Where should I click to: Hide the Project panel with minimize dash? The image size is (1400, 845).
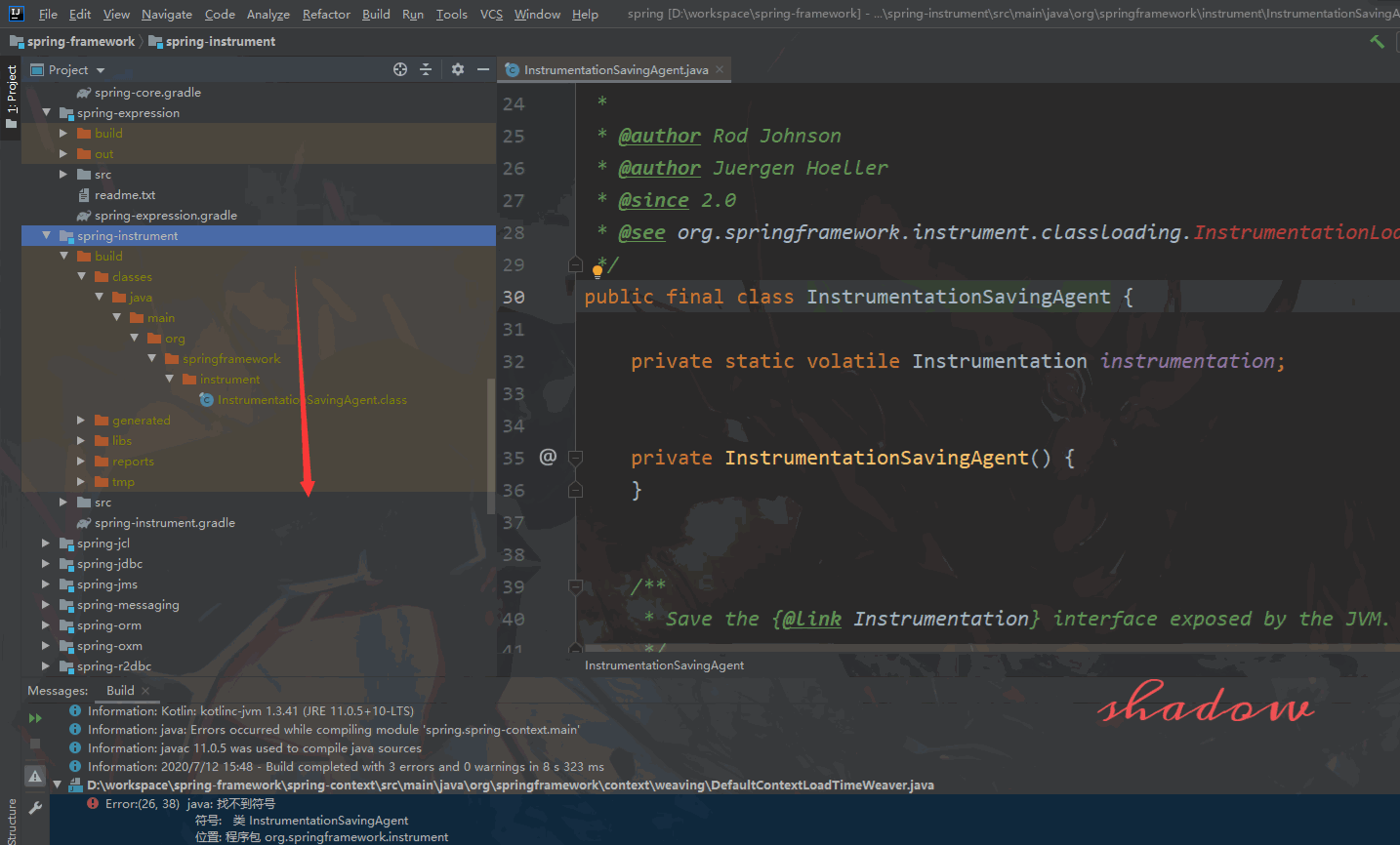point(482,69)
